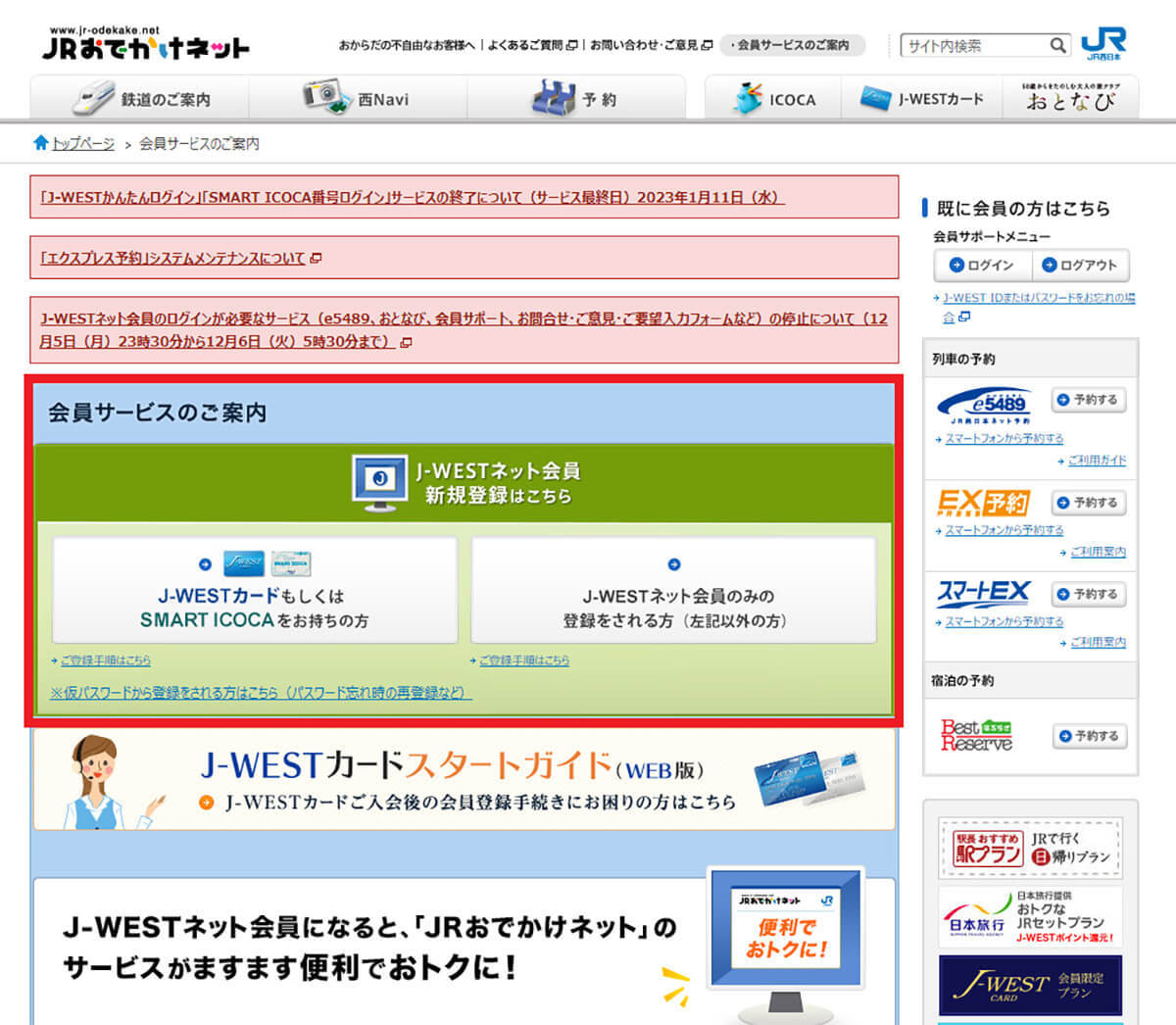Click the blue J-WEST card icon in navigation

(875, 98)
